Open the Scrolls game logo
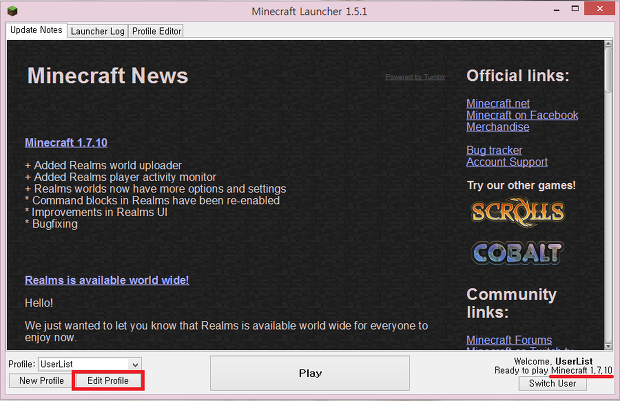This screenshot has width=620, height=401. (x=518, y=212)
